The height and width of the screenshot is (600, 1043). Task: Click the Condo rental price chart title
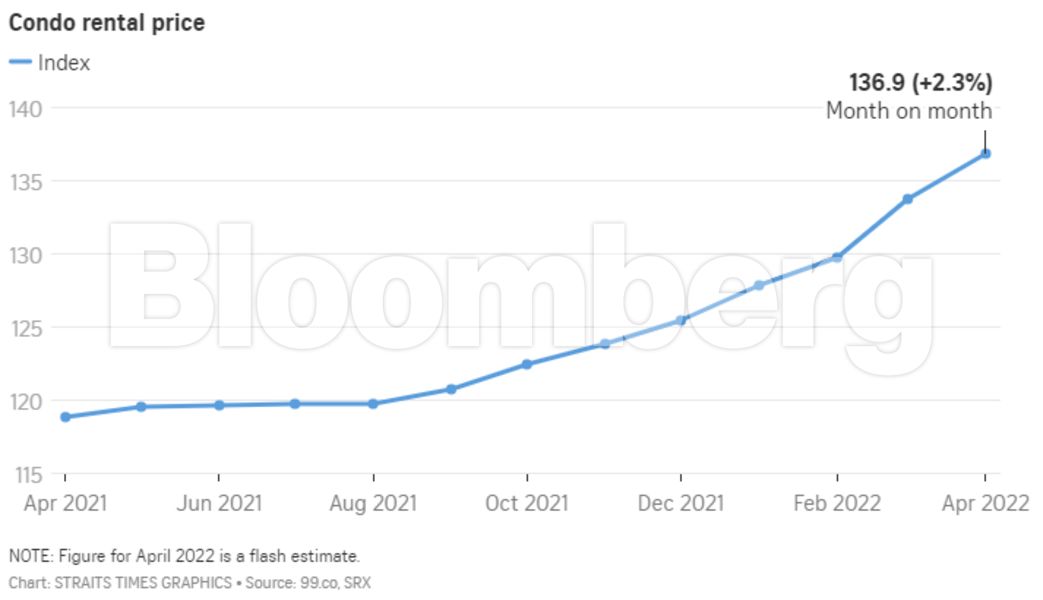coord(107,22)
